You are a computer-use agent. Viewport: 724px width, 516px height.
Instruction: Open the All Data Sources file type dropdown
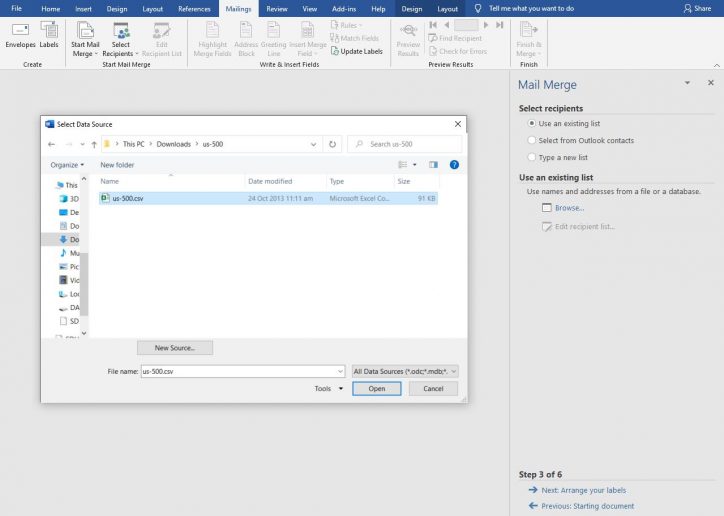tap(405, 371)
